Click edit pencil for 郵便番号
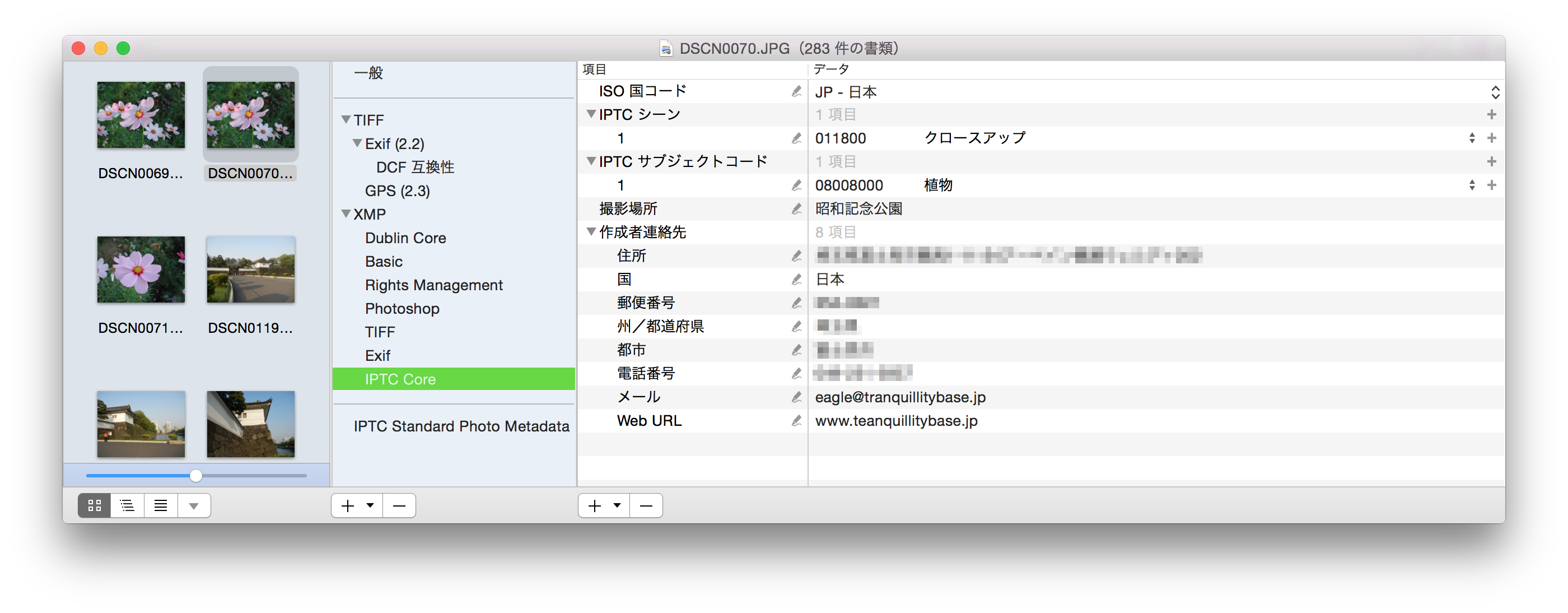The width and height of the screenshot is (1568, 613). click(x=796, y=303)
